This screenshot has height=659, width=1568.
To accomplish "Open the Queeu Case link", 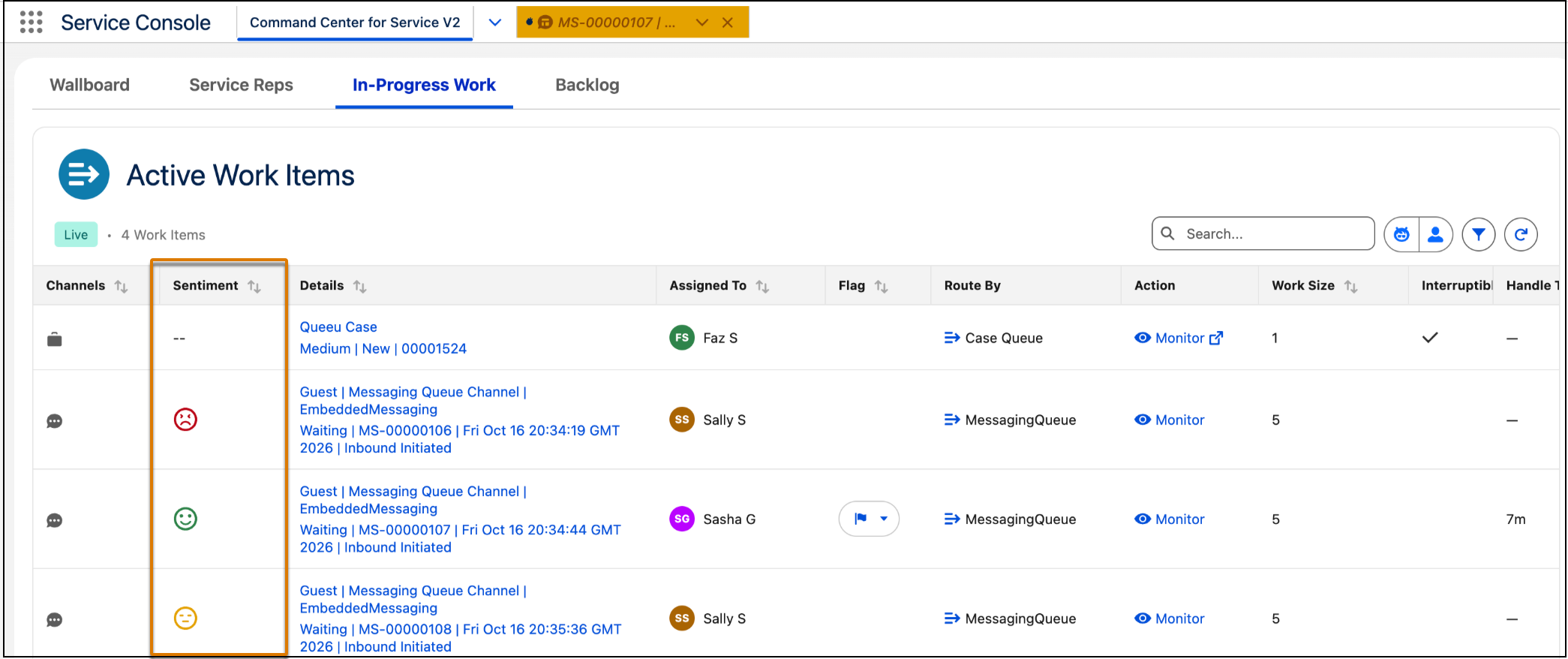I will pyautogui.click(x=338, y=326).
